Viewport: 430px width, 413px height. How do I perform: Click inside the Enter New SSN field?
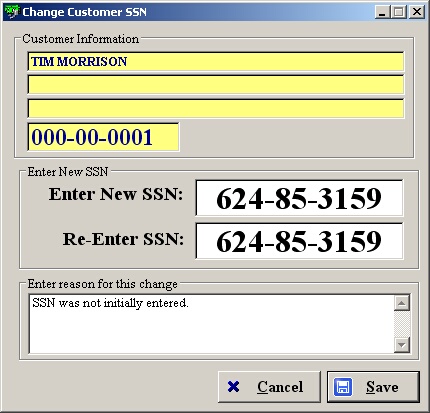click(299, 198)
